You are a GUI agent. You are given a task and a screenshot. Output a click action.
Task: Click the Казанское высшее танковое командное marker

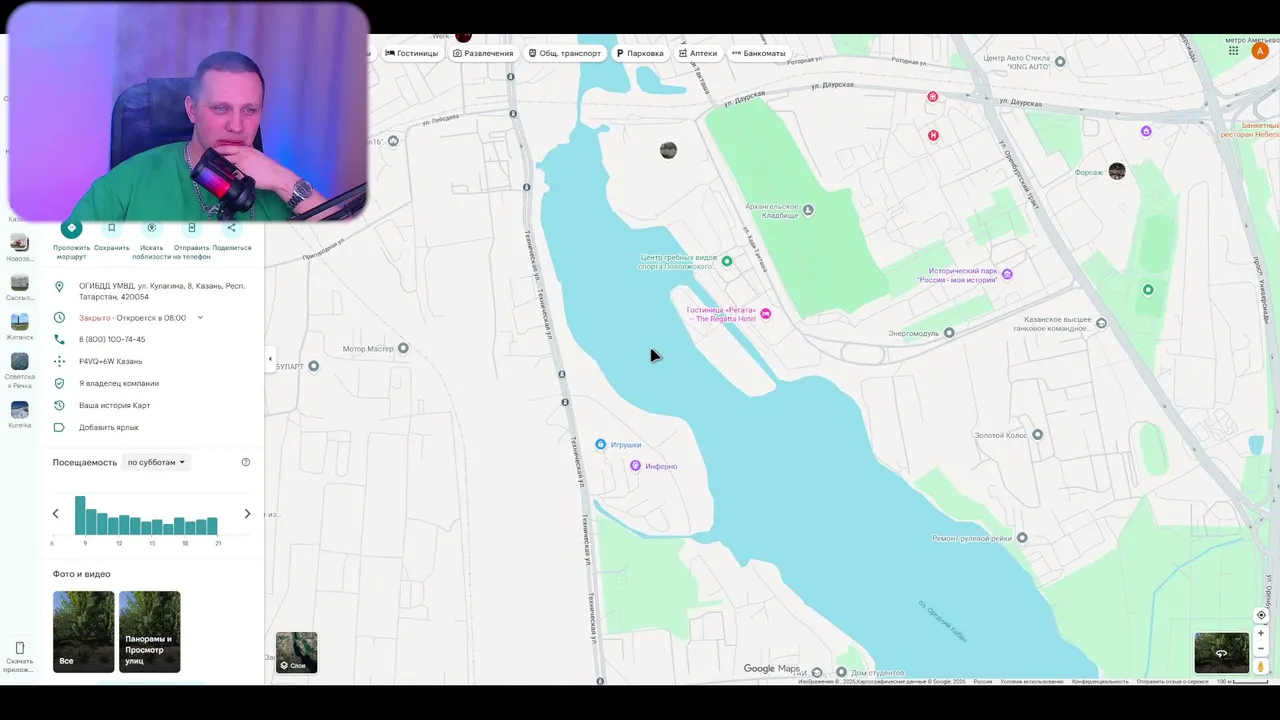1101,323
